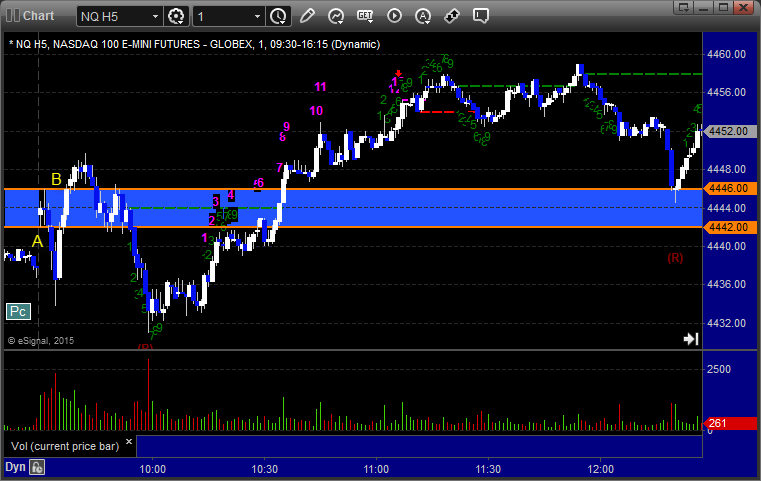Maximize the Chart window

[723, 7]
